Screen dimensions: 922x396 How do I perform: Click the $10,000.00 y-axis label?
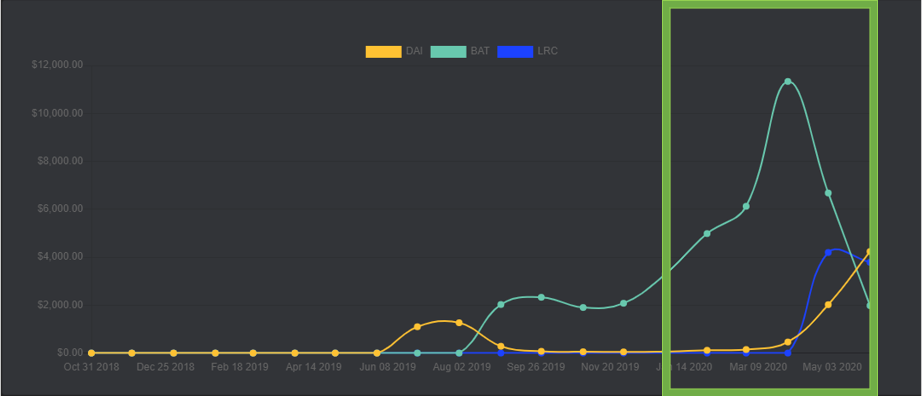[x=57, y=113]
